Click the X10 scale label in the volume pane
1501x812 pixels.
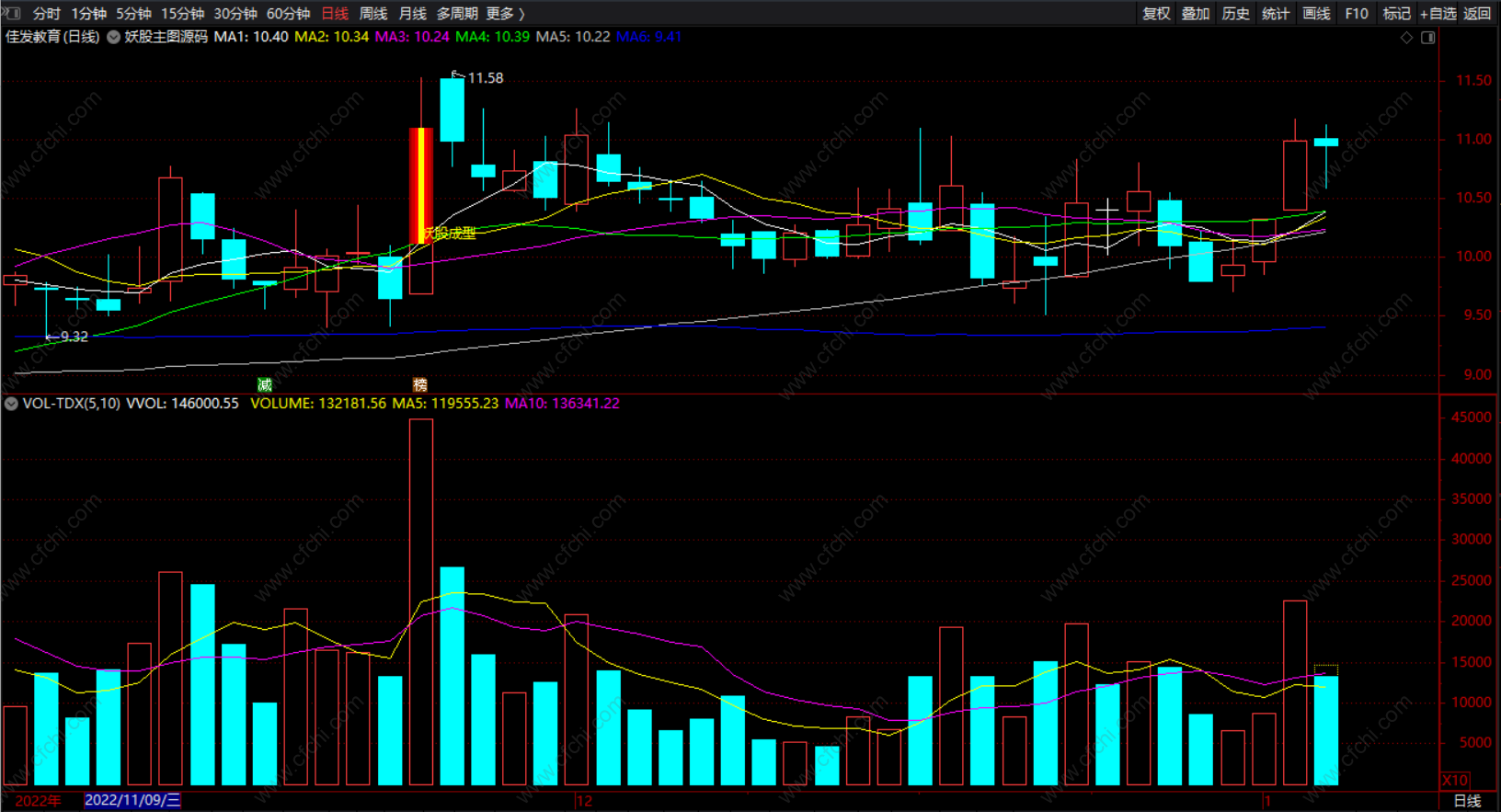tap(1455, 780)
